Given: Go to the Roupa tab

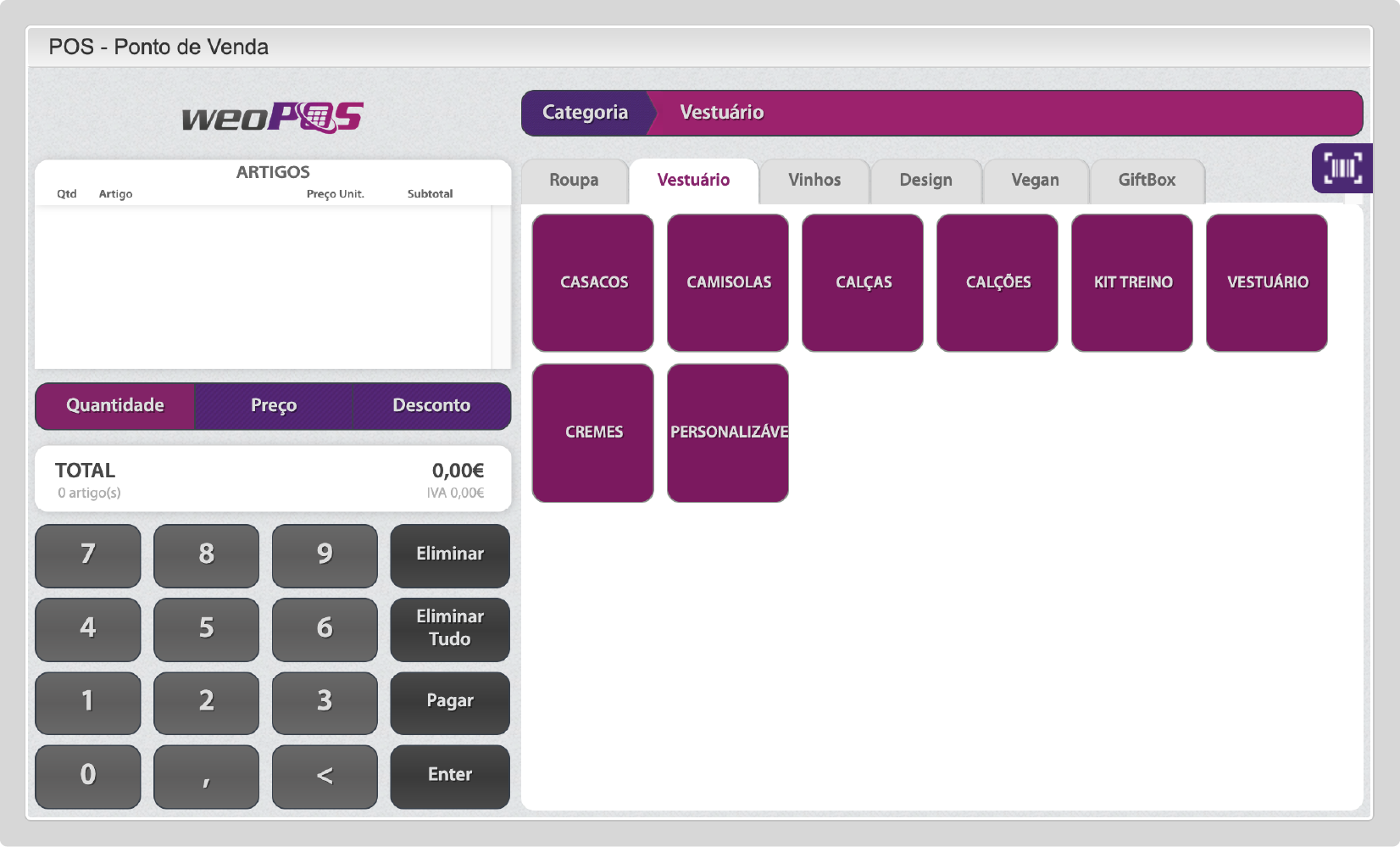Looking at the screenshot, I should pyautogui.click(x=574, y=181).
